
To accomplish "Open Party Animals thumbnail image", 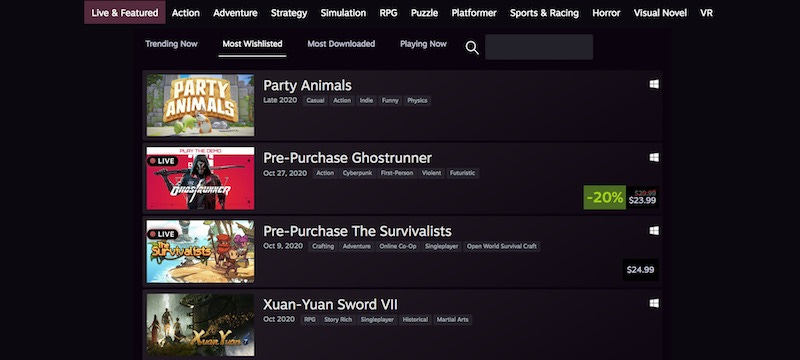I will (x=200, y=106).
